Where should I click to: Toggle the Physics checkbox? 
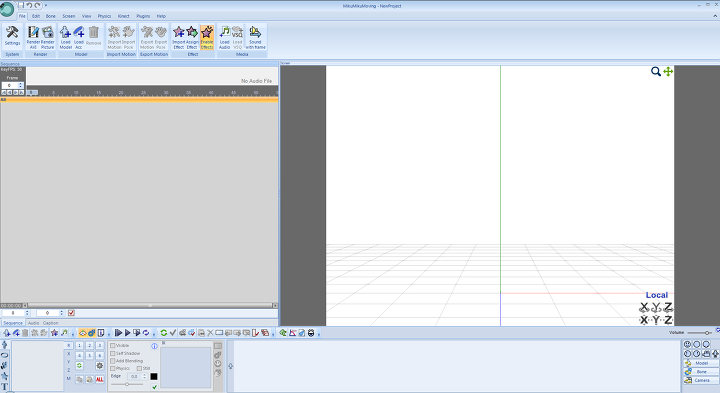point(112,368)
